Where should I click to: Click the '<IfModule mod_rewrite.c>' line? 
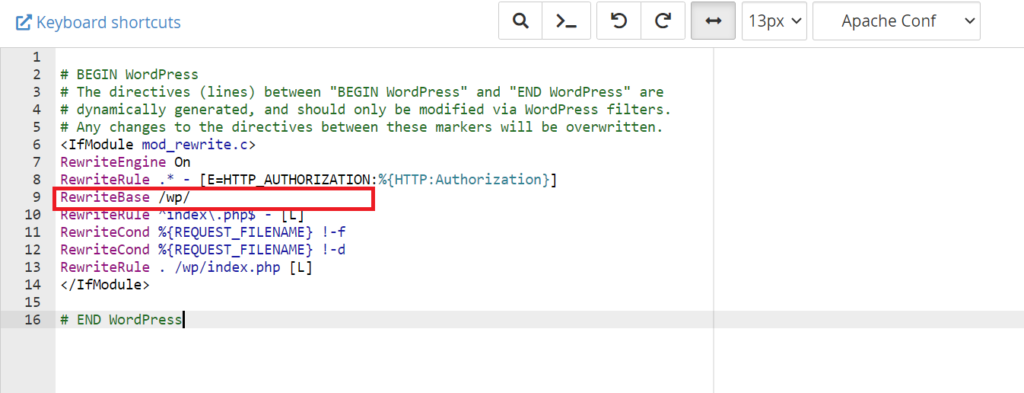(157, 145)
